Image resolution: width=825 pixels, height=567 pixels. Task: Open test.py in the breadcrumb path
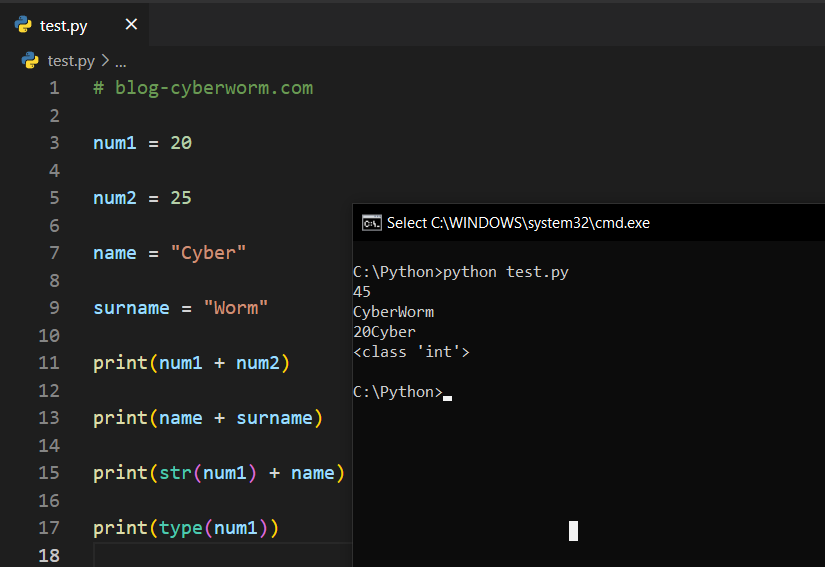pos(71,61)
